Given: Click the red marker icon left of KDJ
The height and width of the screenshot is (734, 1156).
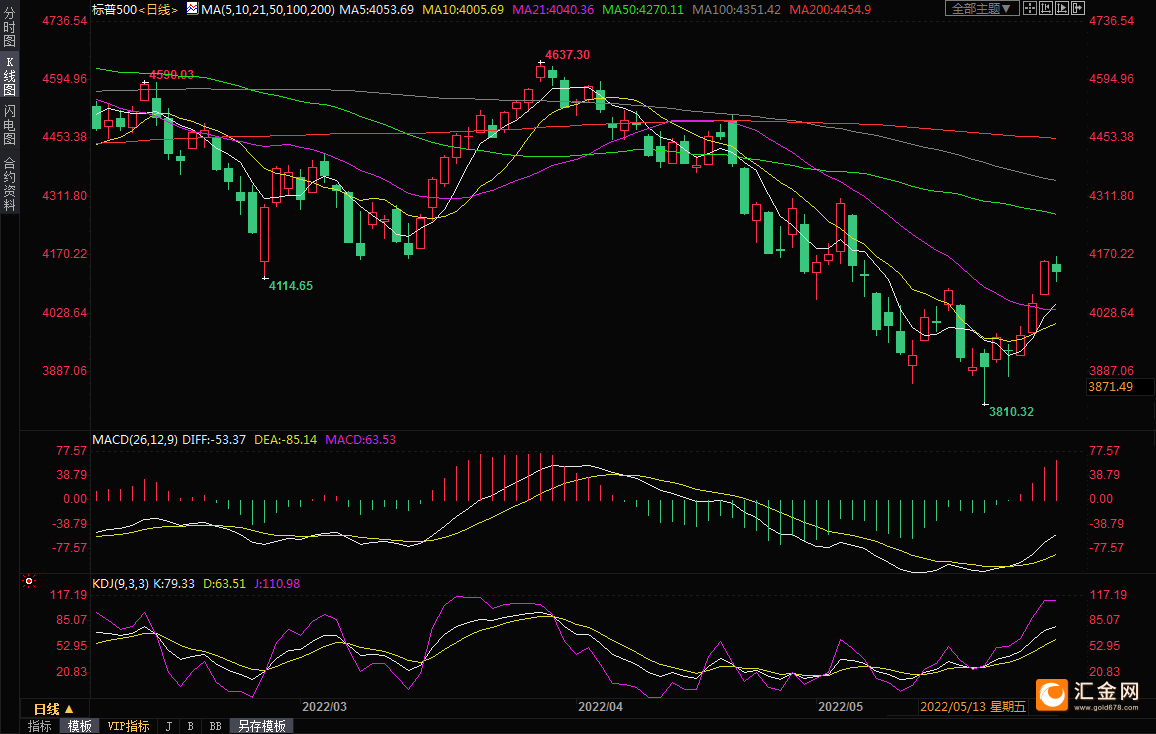Looking at the screenshot, I should point(29,581).
